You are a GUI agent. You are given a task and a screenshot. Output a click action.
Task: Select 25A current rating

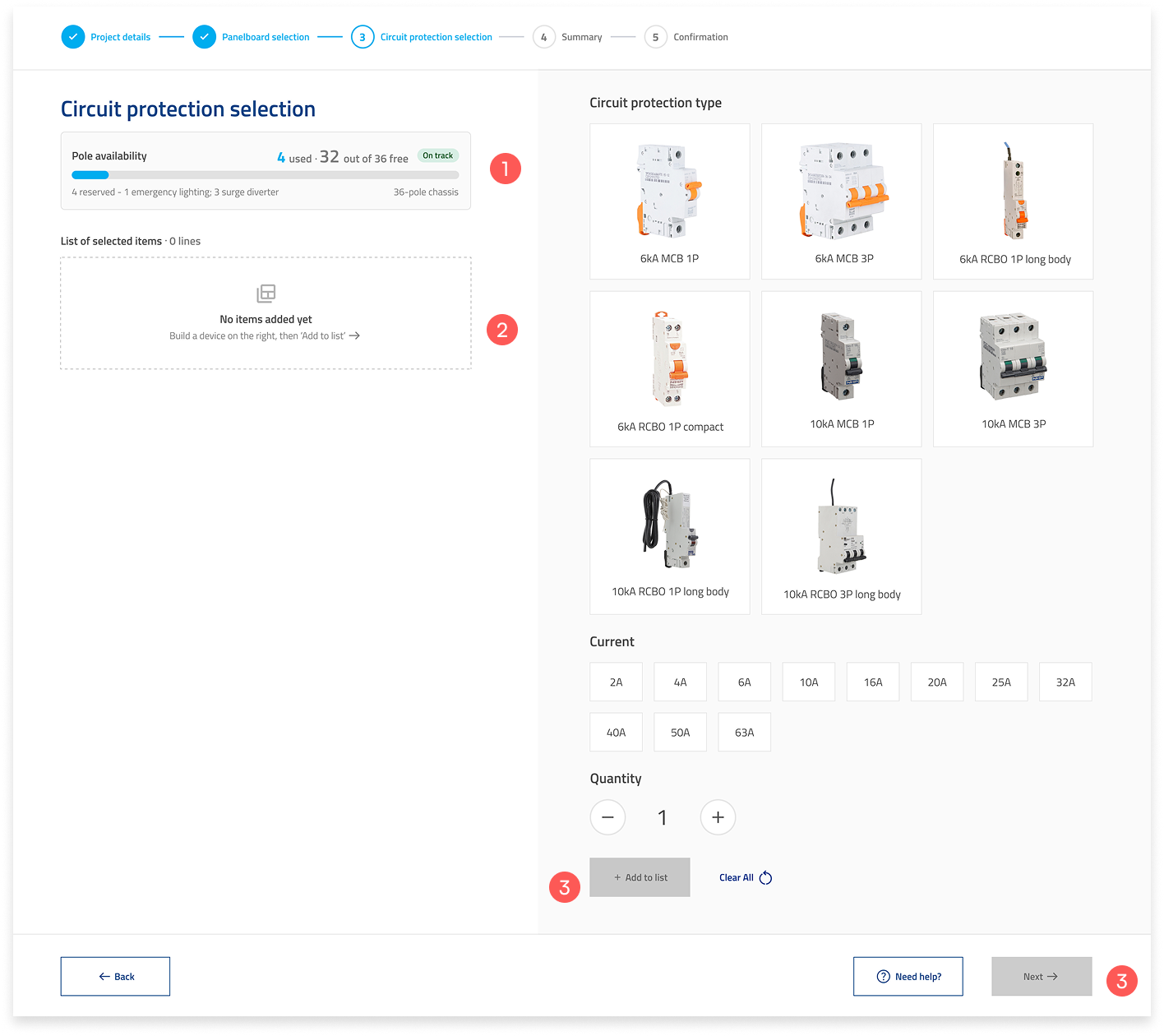[1001, 682]
